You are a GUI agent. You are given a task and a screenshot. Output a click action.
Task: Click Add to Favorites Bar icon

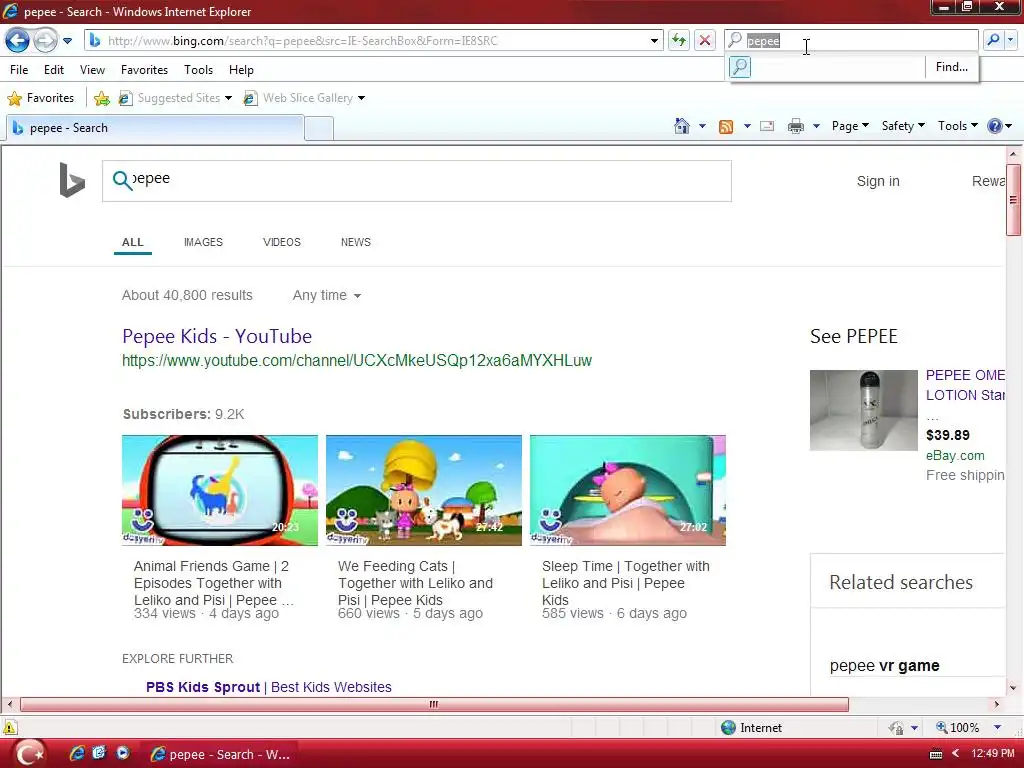[102, 98]
